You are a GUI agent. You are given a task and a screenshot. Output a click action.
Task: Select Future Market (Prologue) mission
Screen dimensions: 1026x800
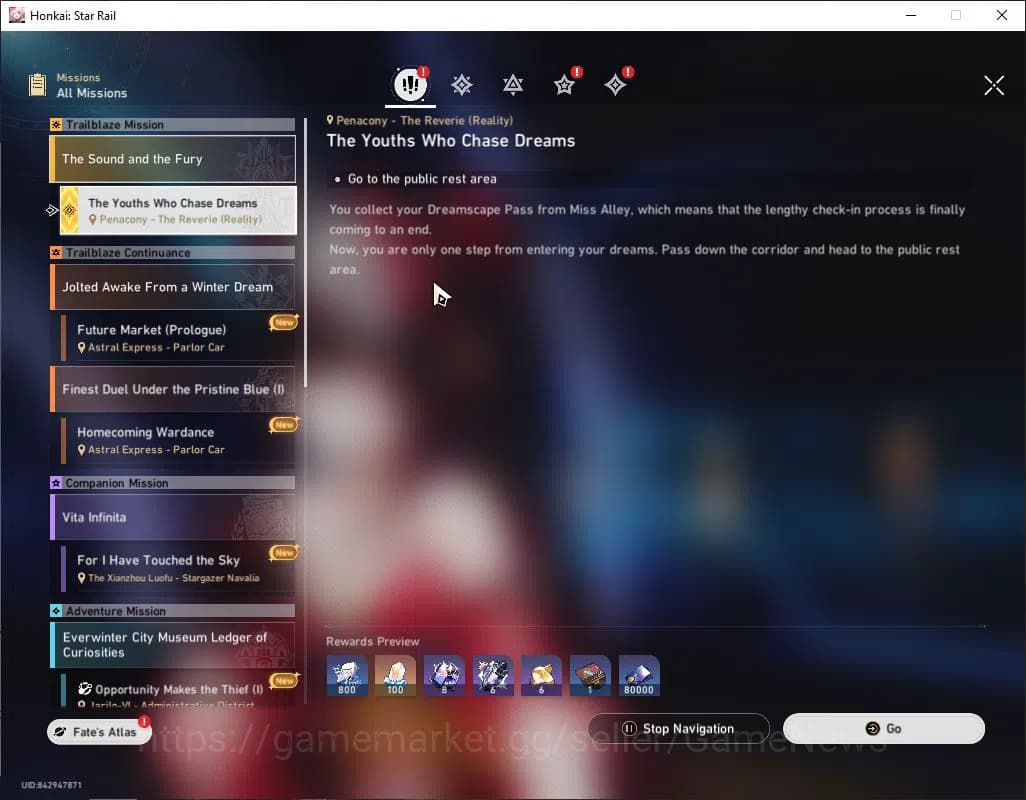[x=178, y=338]
